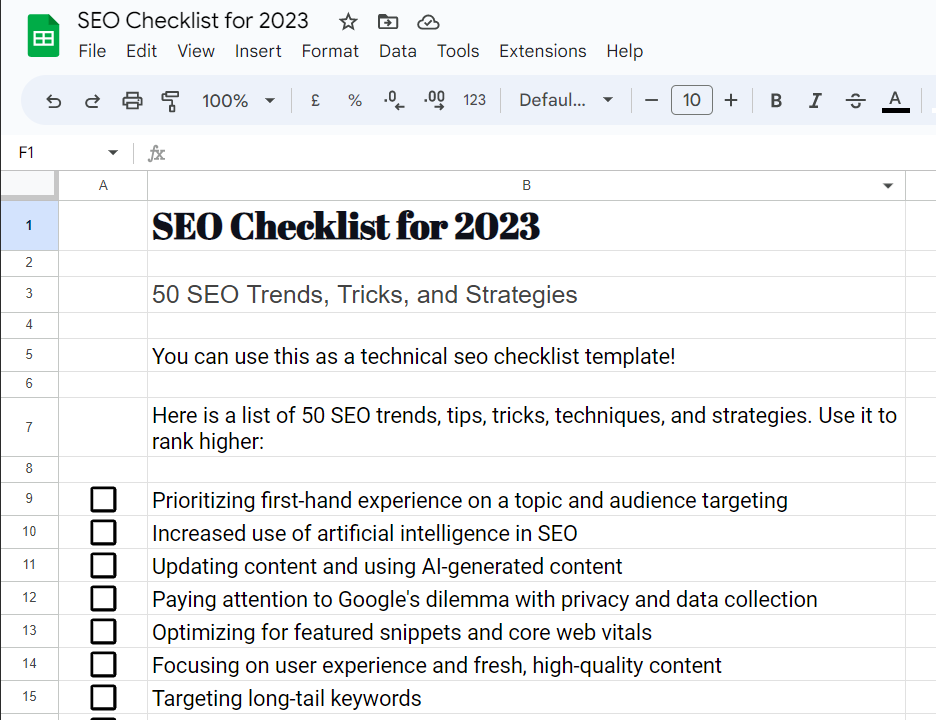Tick checkbox for Targeting long-tail keywords
Screen dimensions: 936x720
click(103, 698)
